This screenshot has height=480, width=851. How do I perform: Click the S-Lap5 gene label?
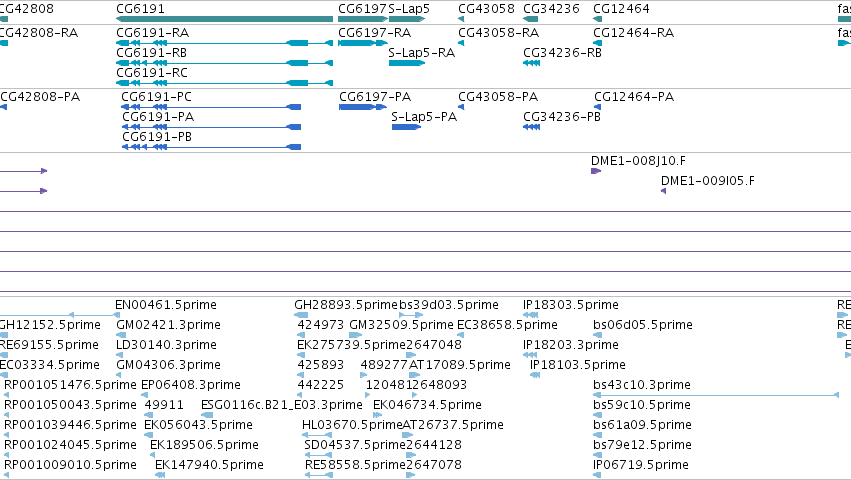[409, 9]
